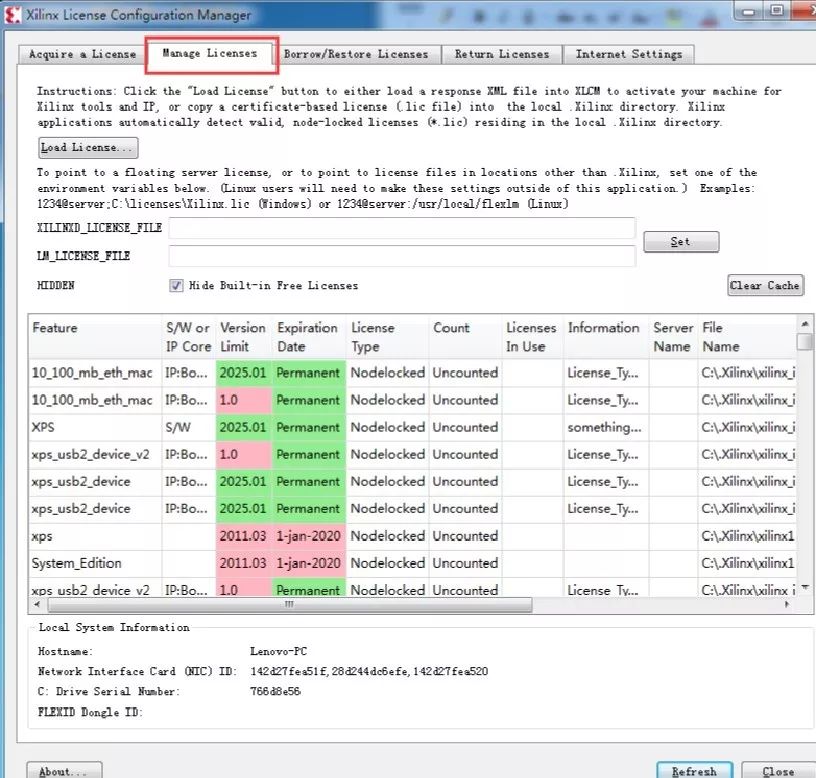
Task: Click the Network Interface Card ID value
Action: pyautogui.click(x=369, y=671)
